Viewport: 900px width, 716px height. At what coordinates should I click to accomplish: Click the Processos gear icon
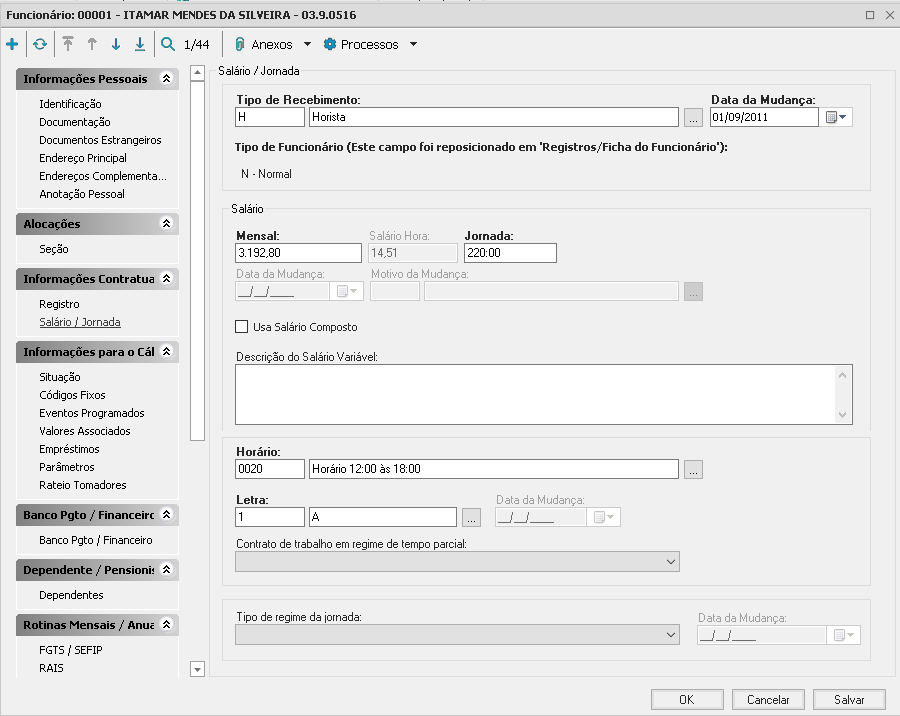(329, 44)
